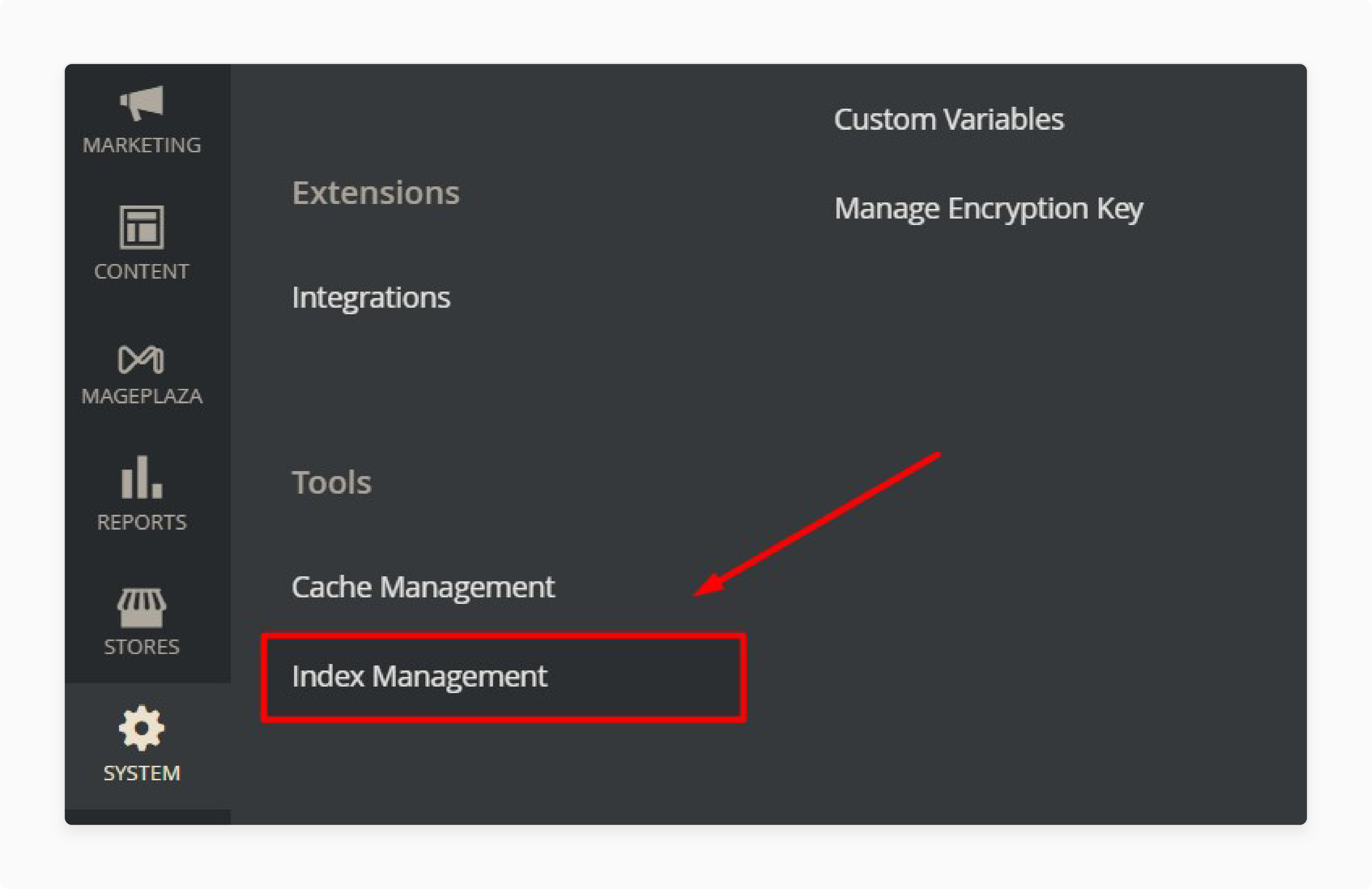Click the Extensions section heading
Image resolution: width=1372 pixels, height=889 pixels.
376,192
